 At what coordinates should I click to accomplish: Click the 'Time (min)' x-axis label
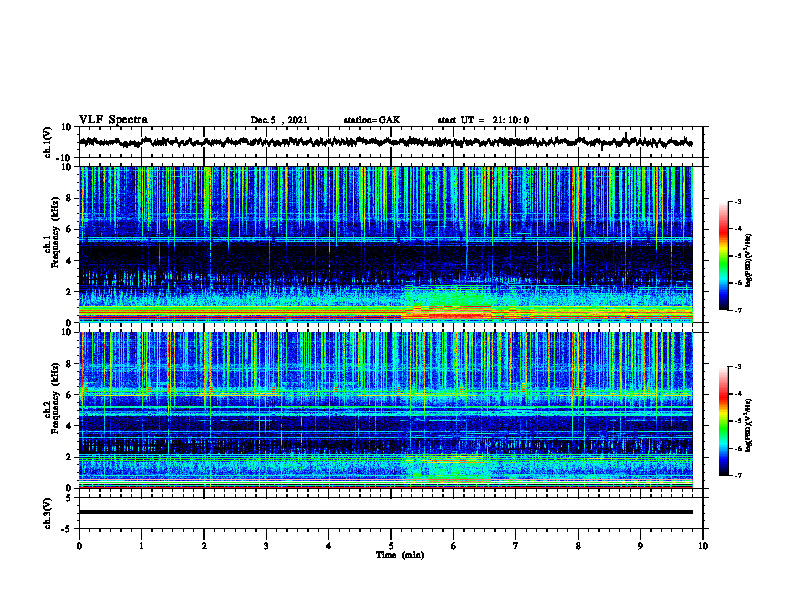pyautogui.click(x=400, y=555)
